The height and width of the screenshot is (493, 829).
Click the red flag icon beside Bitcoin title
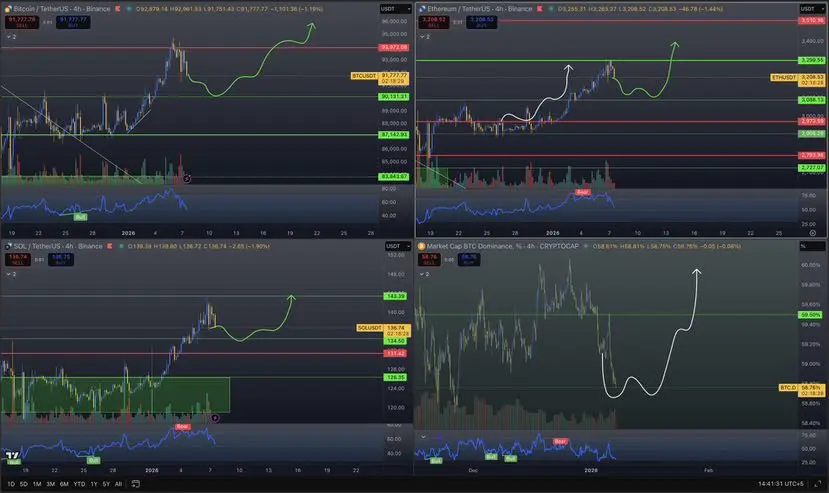[x=117, y=9]
